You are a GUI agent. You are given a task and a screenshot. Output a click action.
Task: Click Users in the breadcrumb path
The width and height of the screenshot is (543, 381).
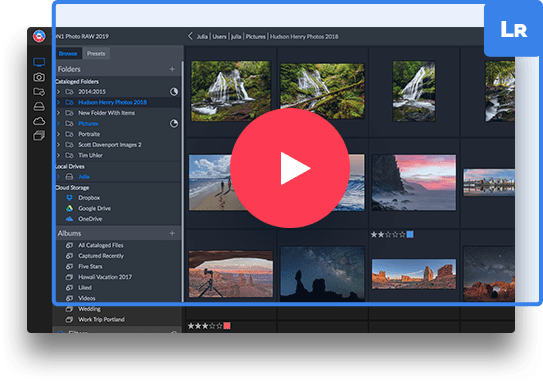(219, 36)
